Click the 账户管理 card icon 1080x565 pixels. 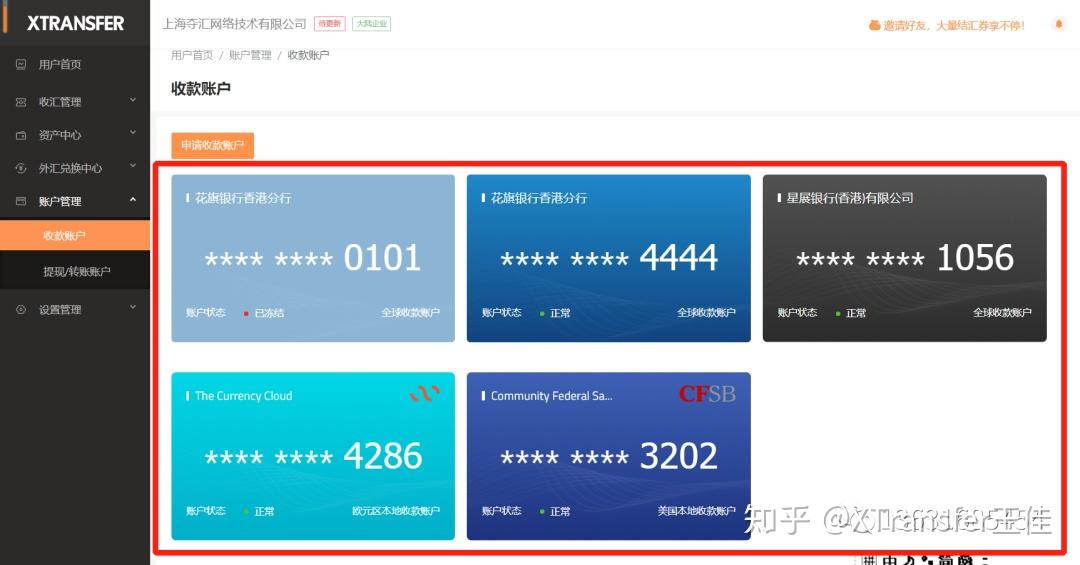pos(21,201)
